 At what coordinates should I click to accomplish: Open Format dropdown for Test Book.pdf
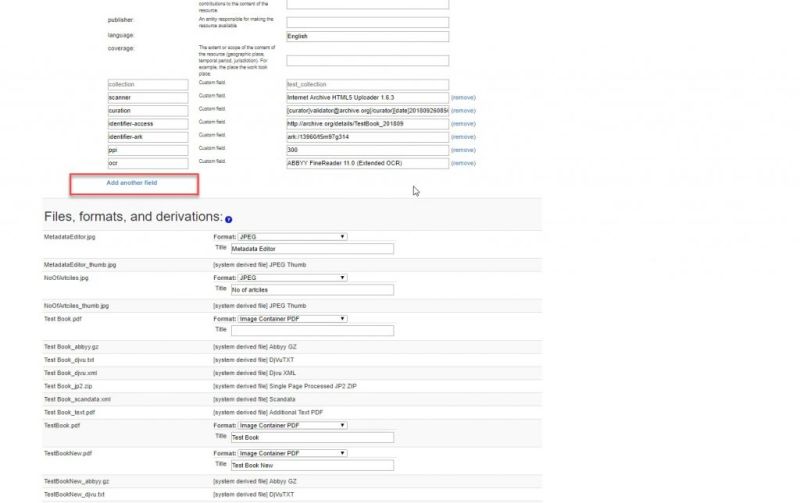(292, 319)
